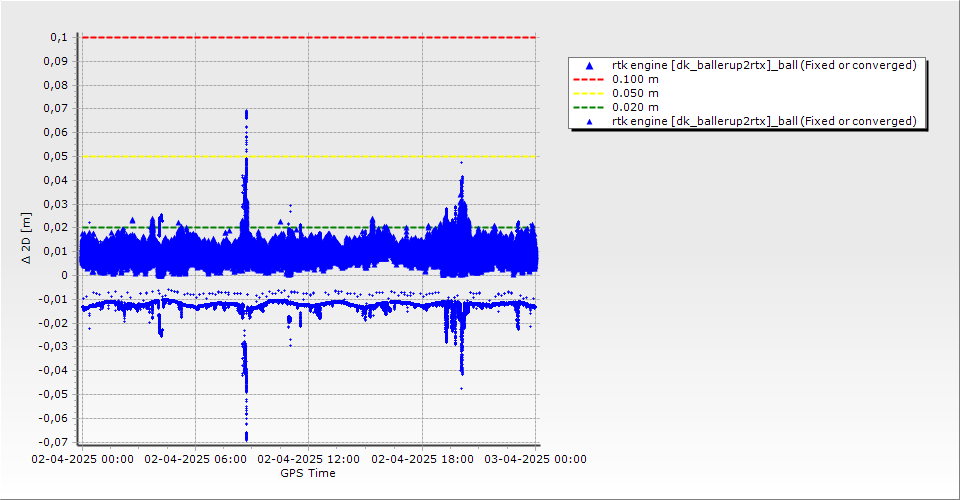Click the lowest blue spike near -0,07
Image resolution: width=960 pixels, height=500 pixels.
[246, 436]
